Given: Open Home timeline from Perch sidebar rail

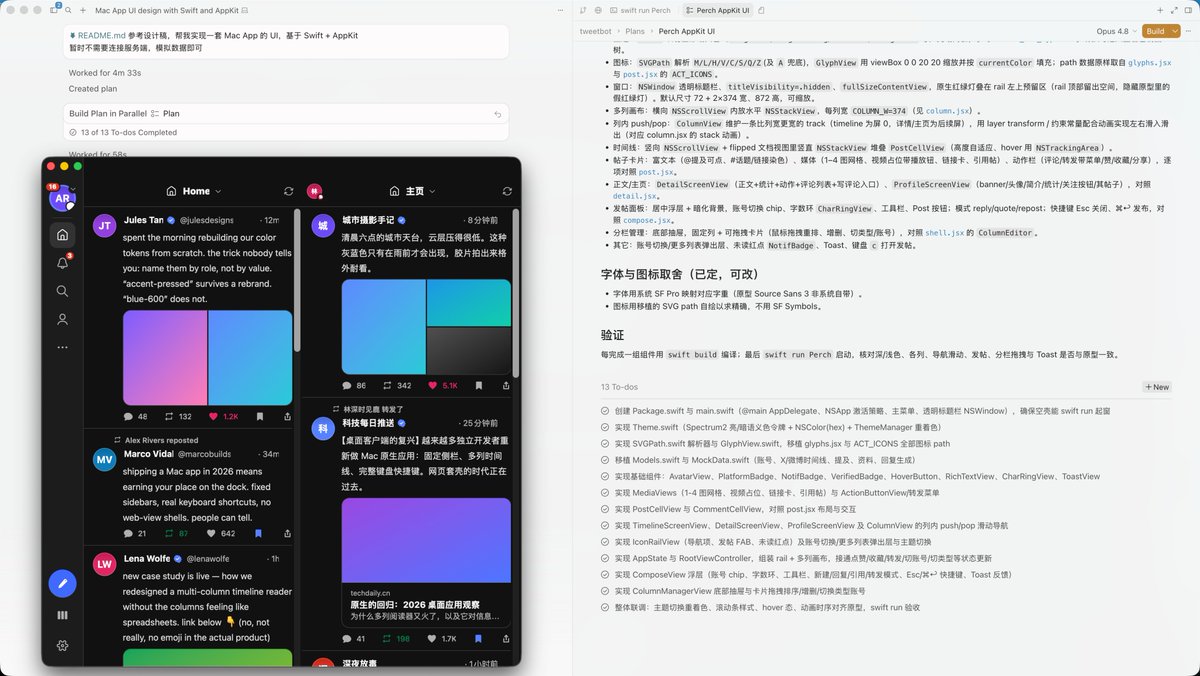Looking at the screenshot, I should click(62, 235).
